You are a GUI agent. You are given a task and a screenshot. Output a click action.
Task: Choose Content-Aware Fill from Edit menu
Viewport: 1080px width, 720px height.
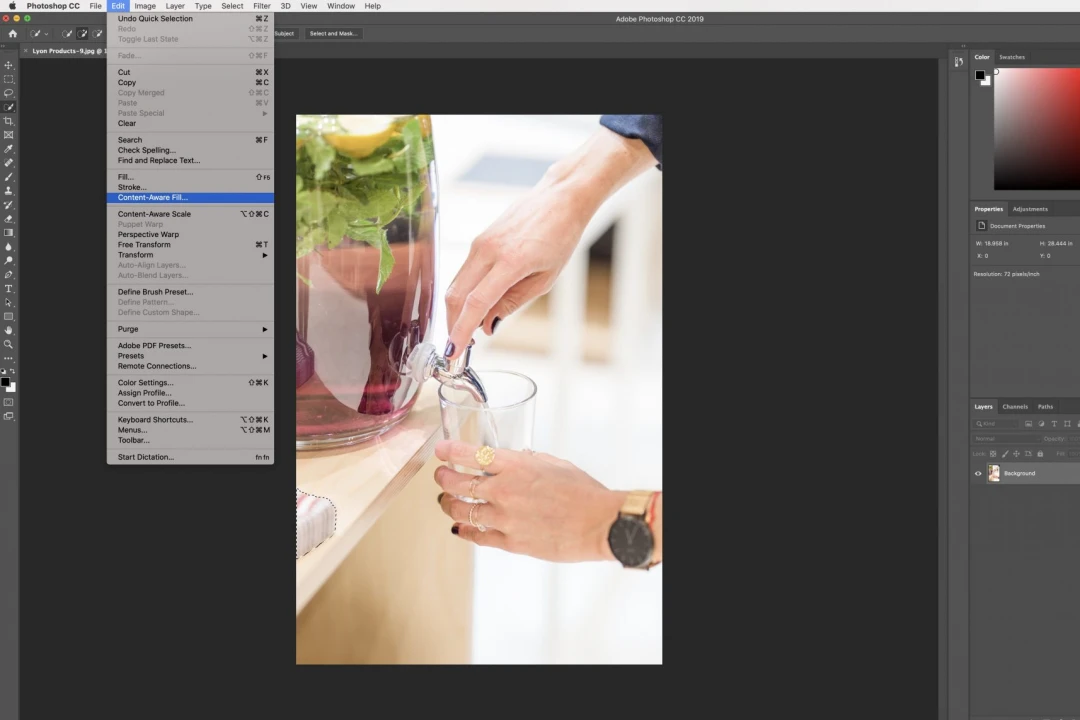pyautogui.click(x=152, y=197)
